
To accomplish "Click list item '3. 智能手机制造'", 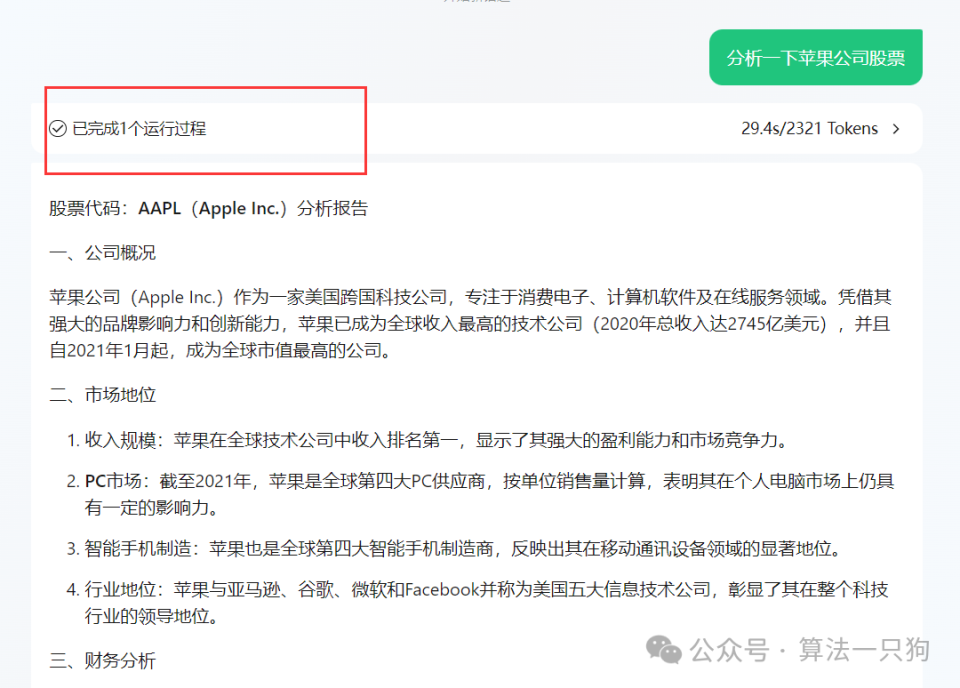I will [454, 548].
